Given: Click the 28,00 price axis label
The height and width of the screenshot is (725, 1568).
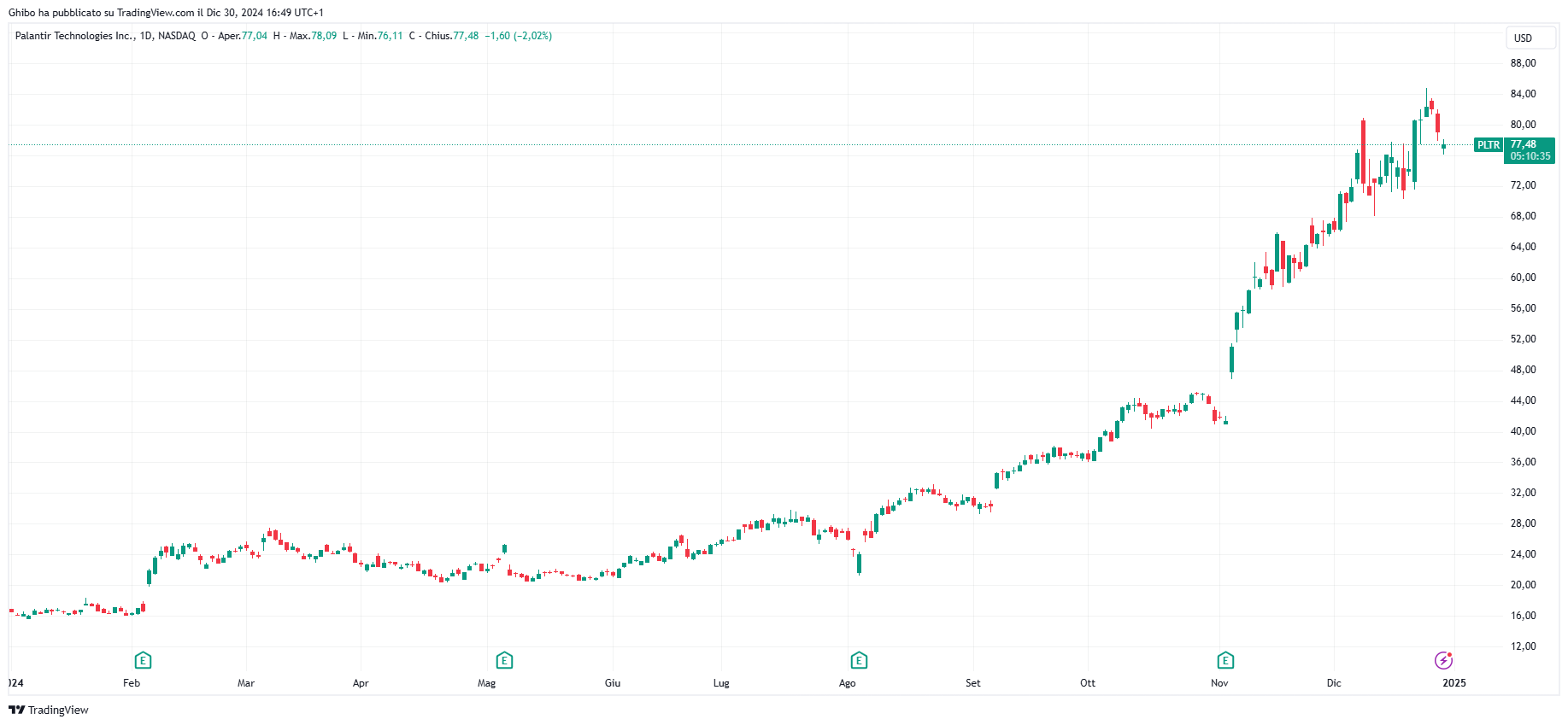Looking at the screenshot, I should [1523, 523].
